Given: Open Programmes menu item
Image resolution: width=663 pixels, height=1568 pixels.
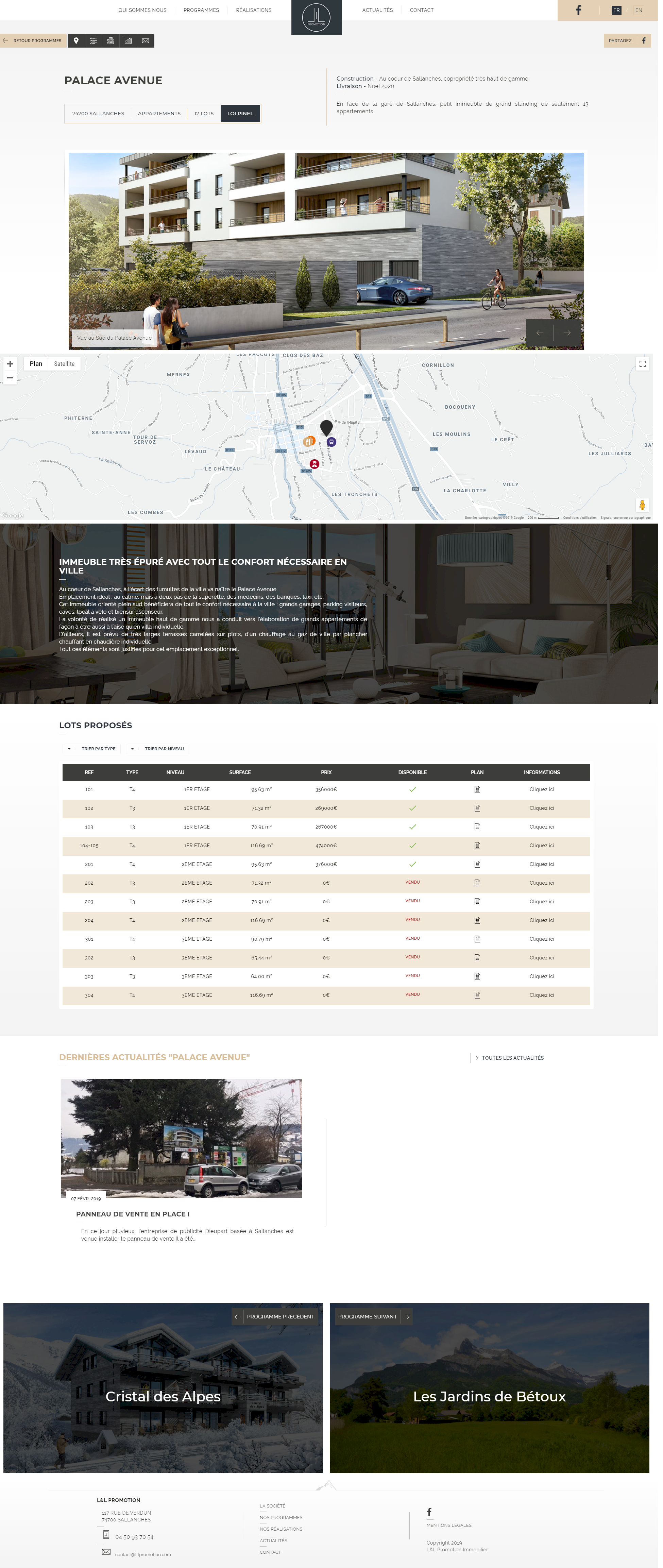Looking at the screenshot, I should coord(202,10).
